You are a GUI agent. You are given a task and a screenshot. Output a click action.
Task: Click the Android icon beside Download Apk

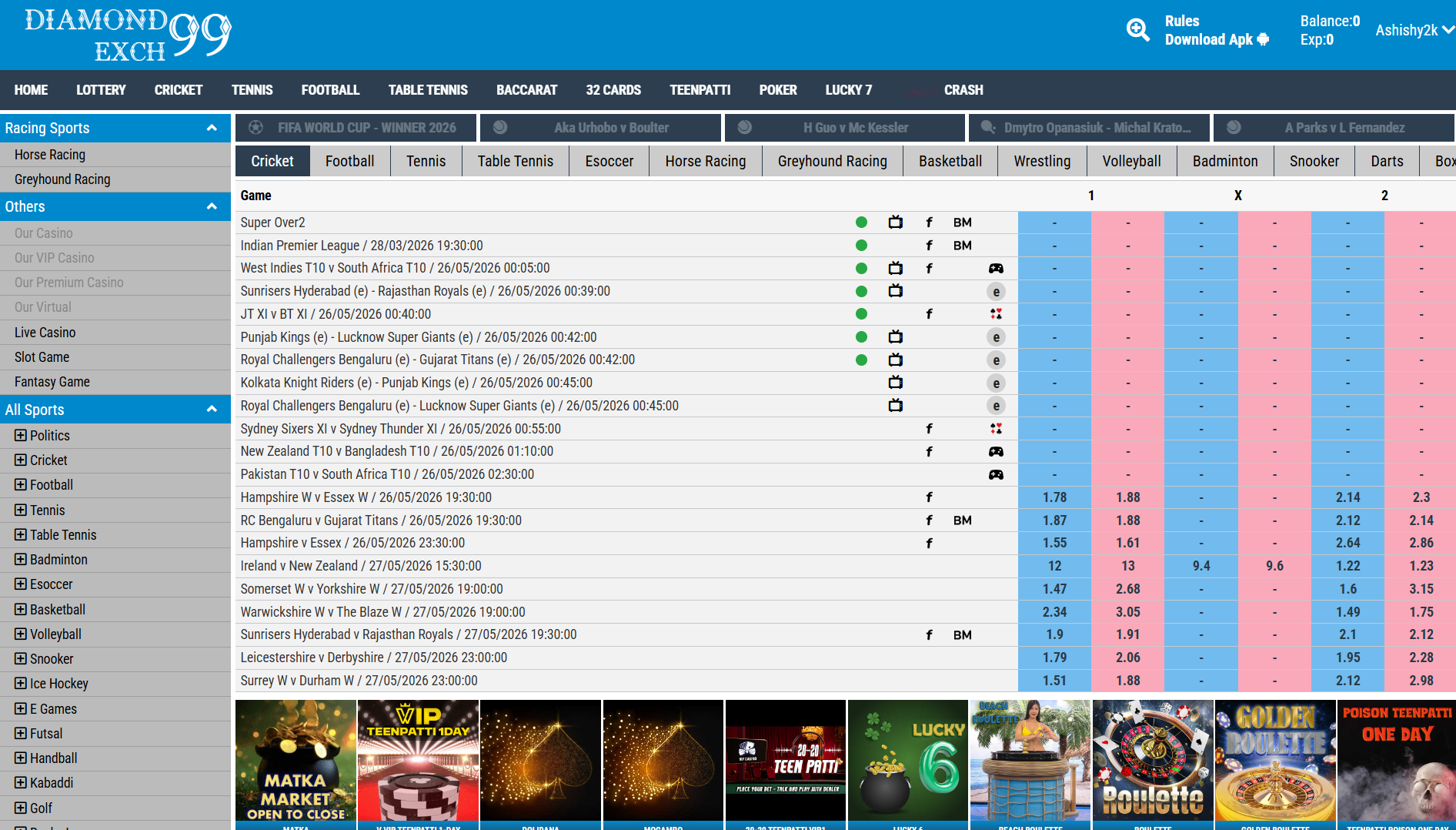(1263, 39)
